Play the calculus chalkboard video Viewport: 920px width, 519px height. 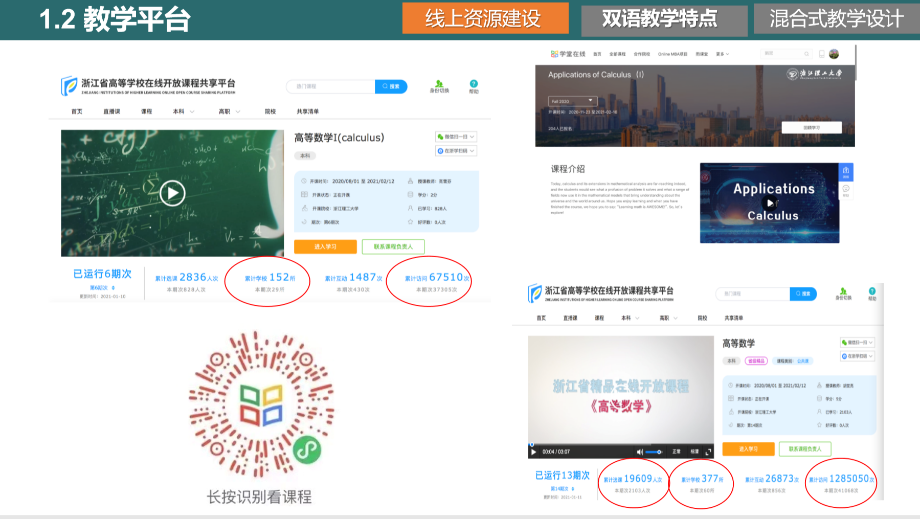172,193
